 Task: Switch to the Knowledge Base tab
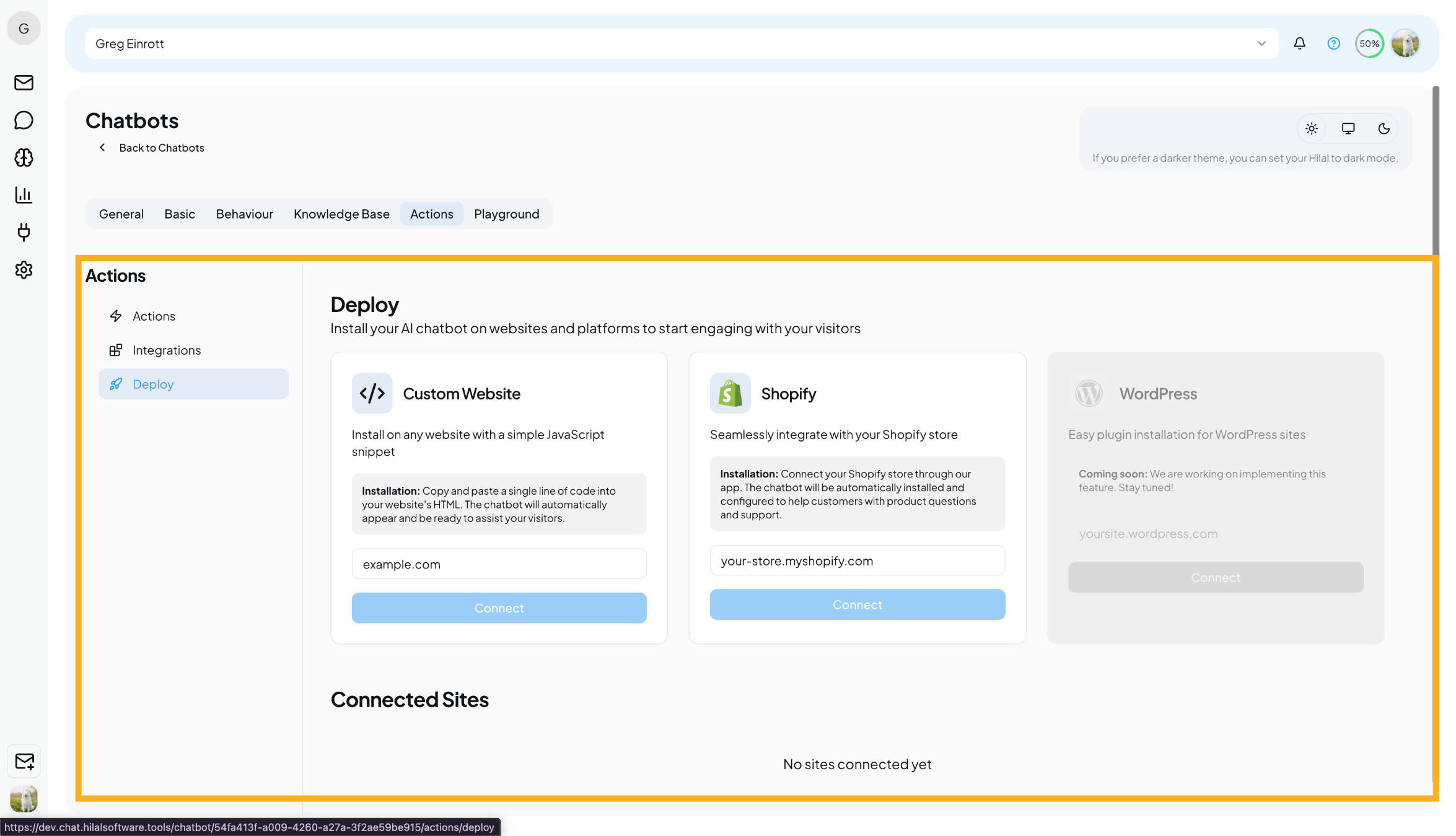click(341, 214)
